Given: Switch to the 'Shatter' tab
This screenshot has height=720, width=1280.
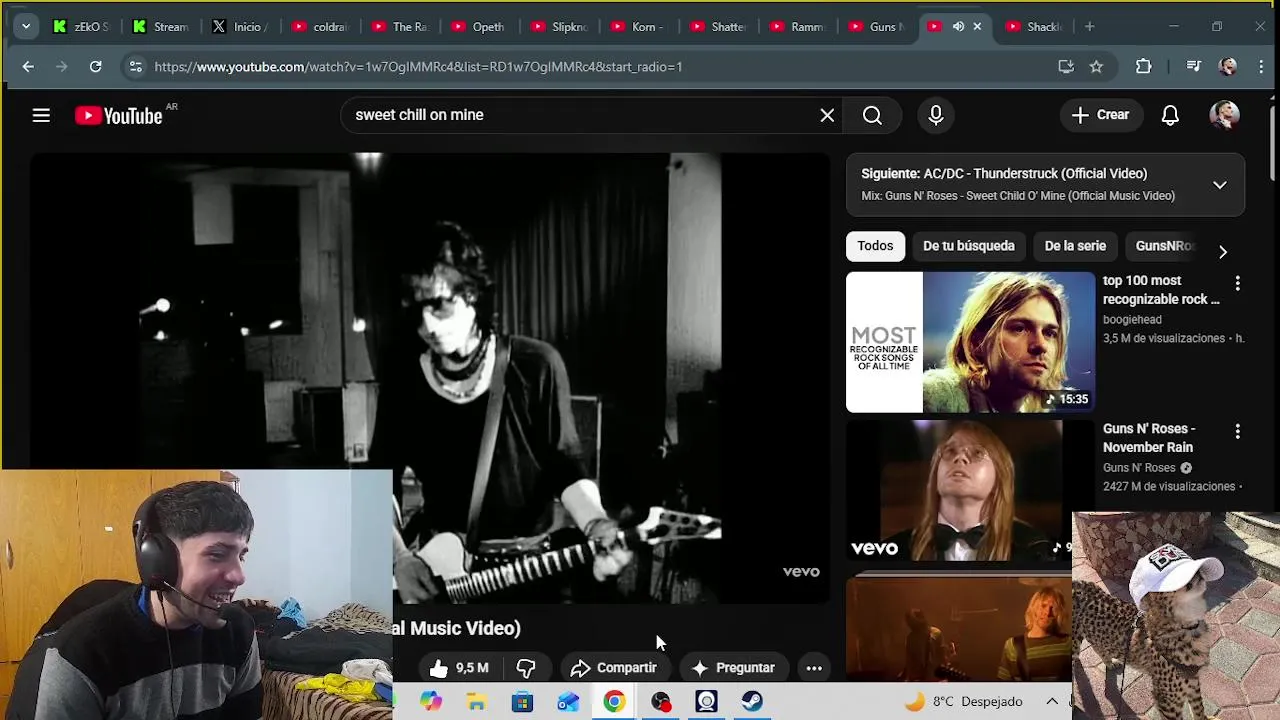Looking at the screenshot, I should [x=719, y=27].
